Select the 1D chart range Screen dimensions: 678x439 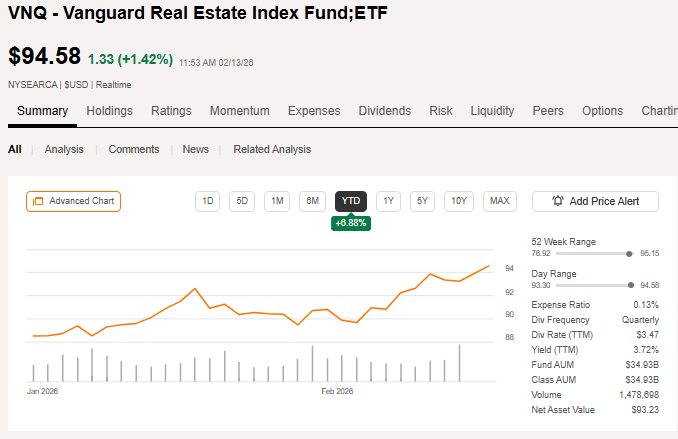pyautogui.click(x=208, y=201)
